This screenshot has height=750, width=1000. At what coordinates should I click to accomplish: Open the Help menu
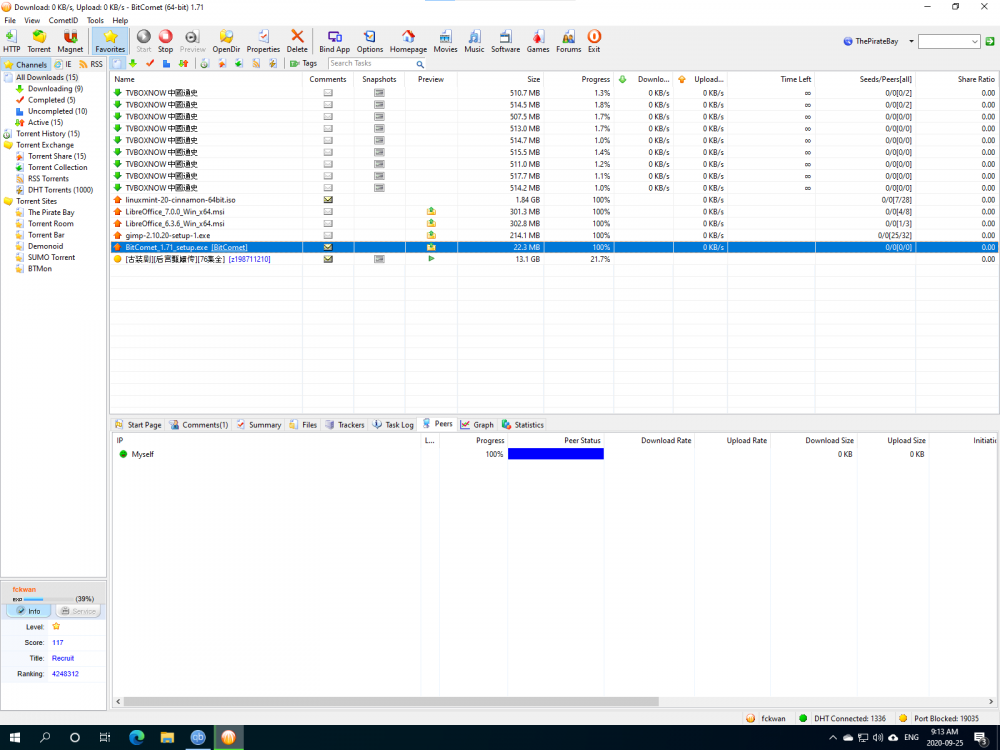click(120, 20)
